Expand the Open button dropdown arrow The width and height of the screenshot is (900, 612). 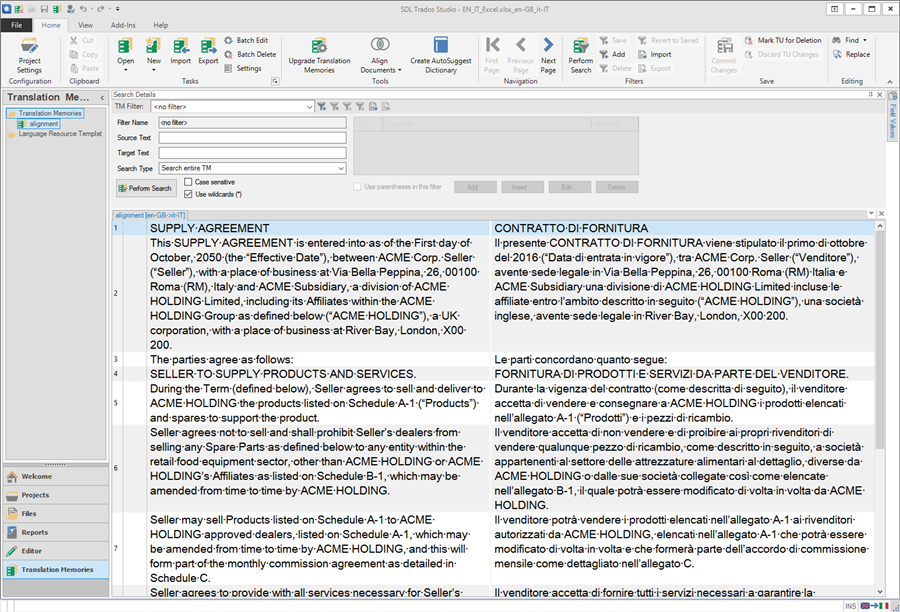(125, 70)
